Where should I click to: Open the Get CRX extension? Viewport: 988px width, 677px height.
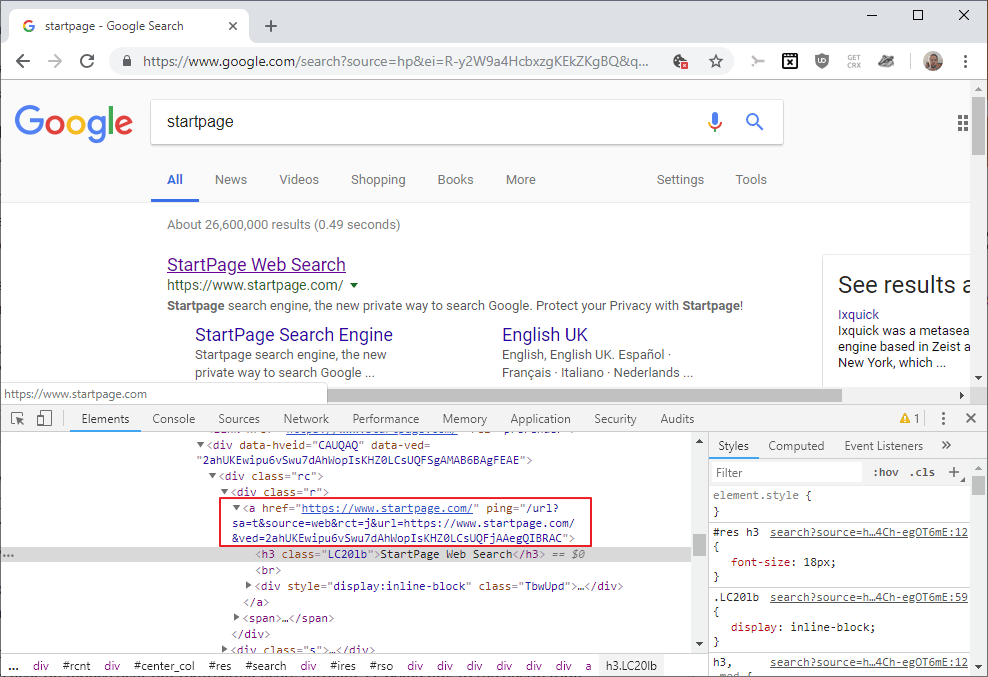point(854,61)
